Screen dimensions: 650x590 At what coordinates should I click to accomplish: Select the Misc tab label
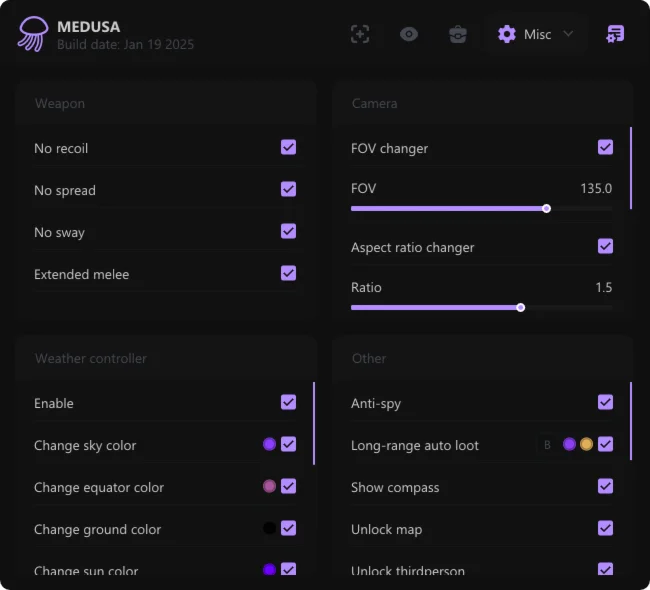(x=537, y=34)
